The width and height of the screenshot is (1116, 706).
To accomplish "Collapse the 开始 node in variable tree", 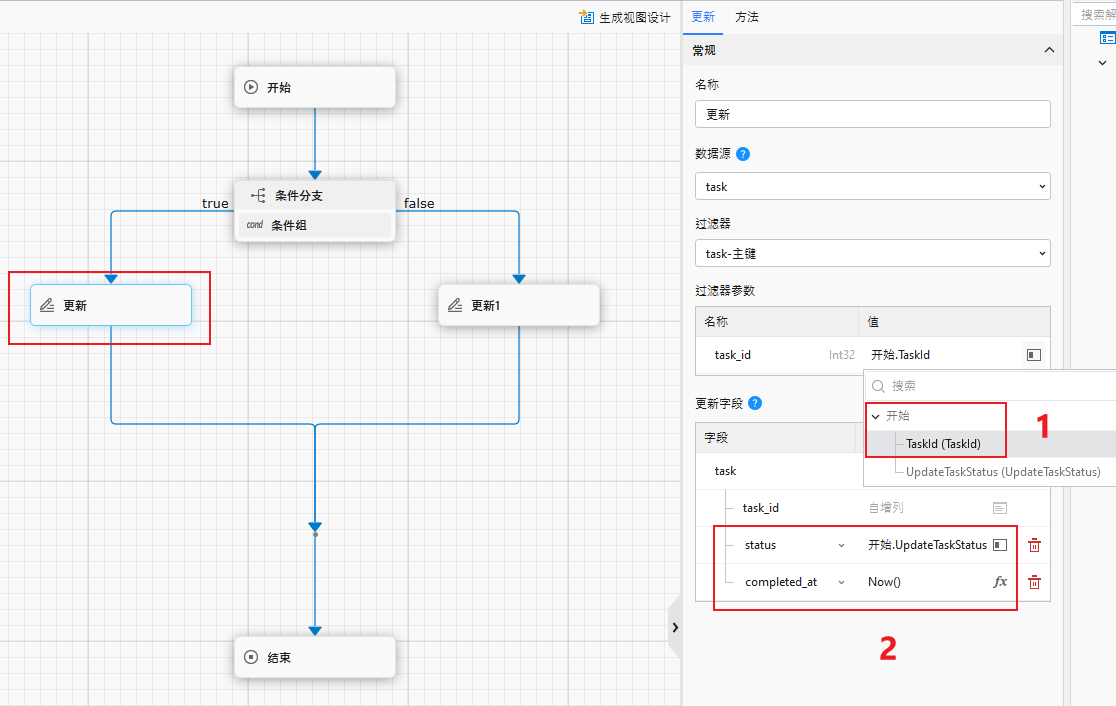I will (875, 416).
